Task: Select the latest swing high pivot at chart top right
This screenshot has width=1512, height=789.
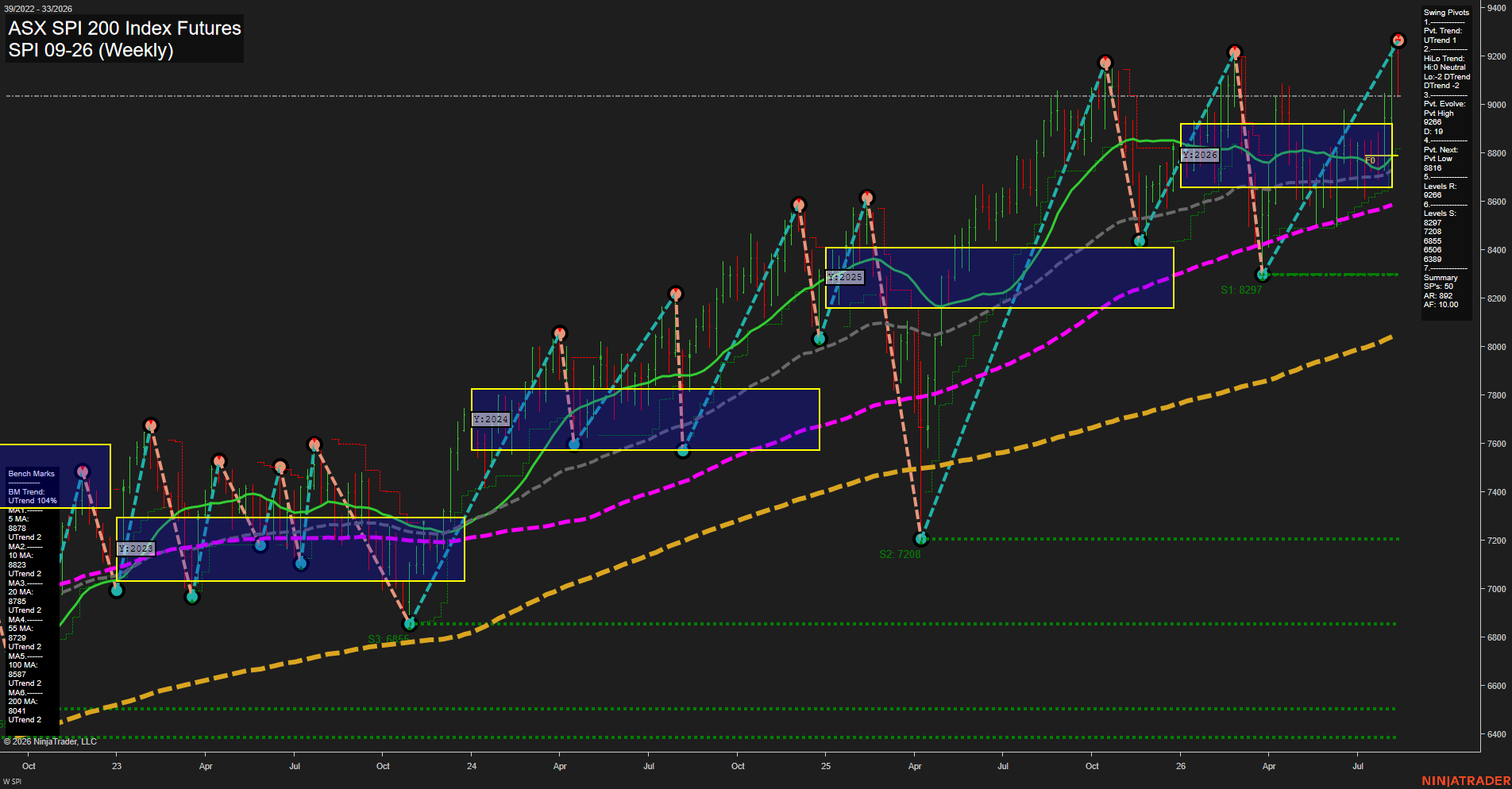Action: (1398, 40)
